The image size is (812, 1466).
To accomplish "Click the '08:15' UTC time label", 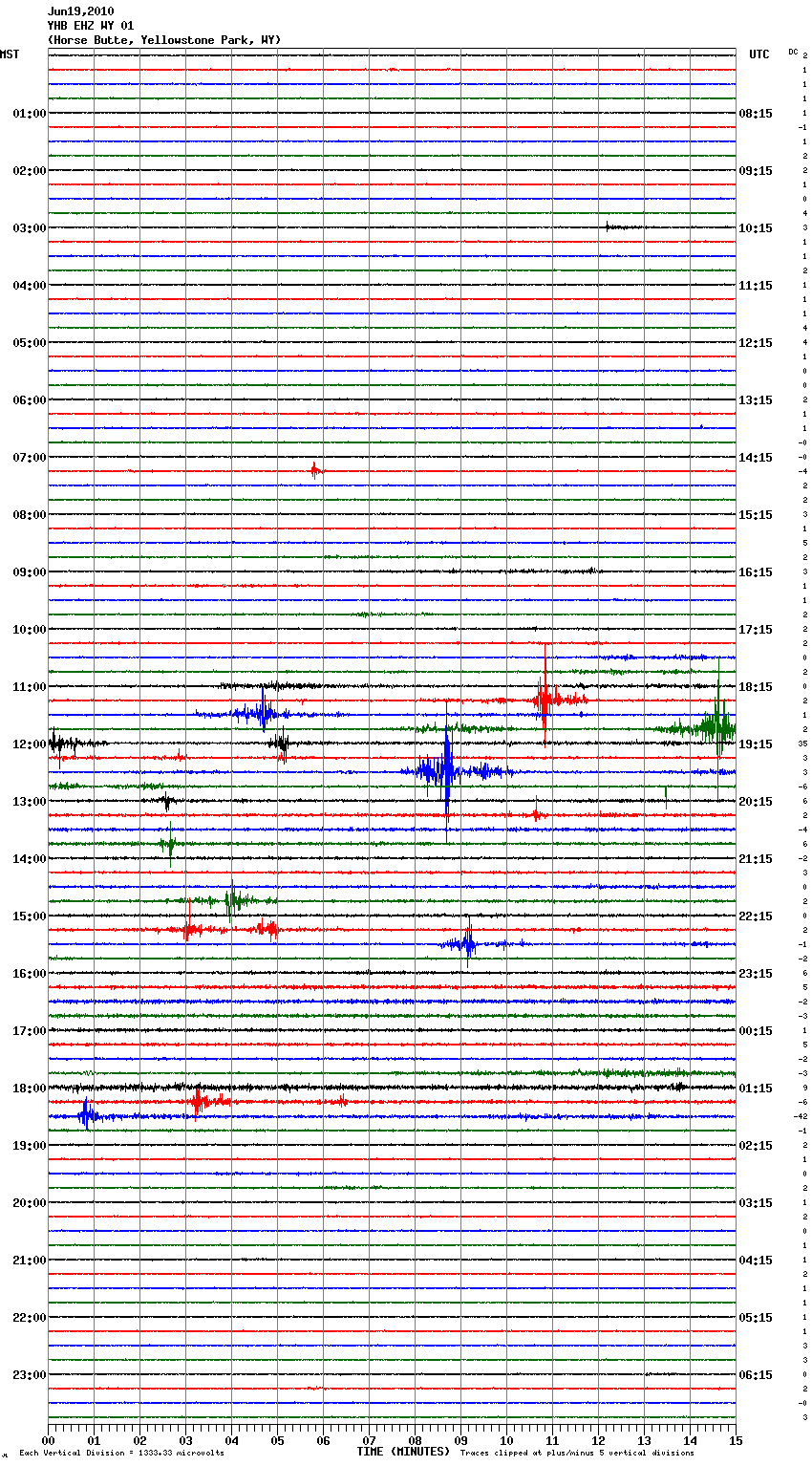I will pos(756,114).
